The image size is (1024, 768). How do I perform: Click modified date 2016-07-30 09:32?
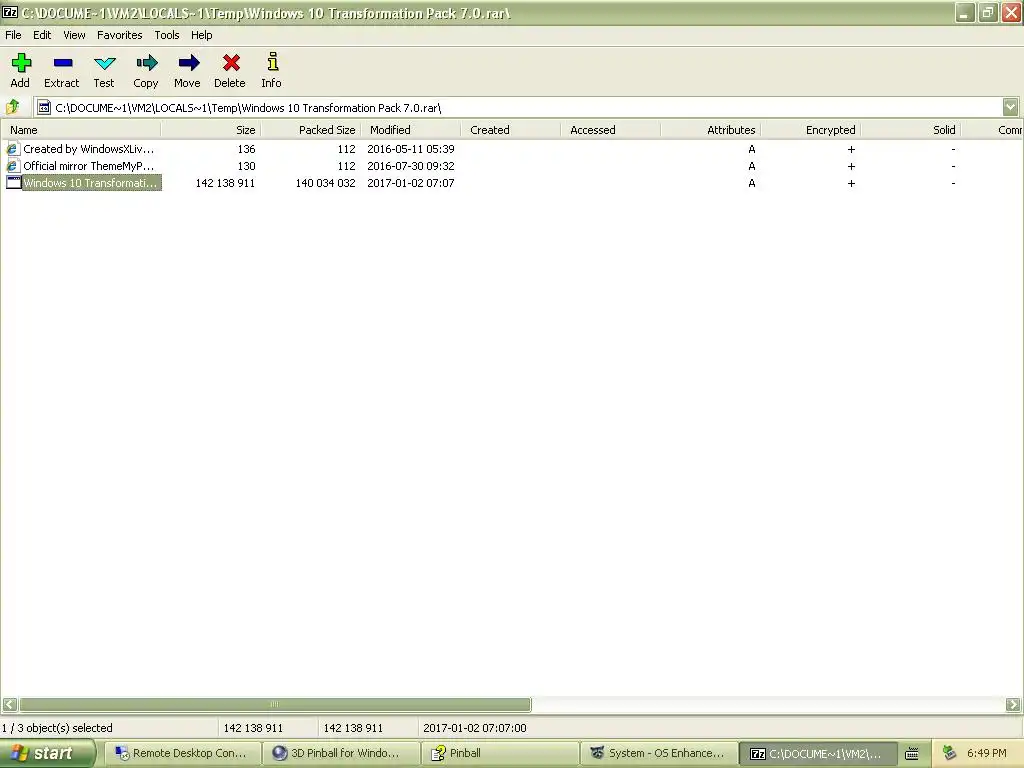pyautogui.click(x=411, y=166)
